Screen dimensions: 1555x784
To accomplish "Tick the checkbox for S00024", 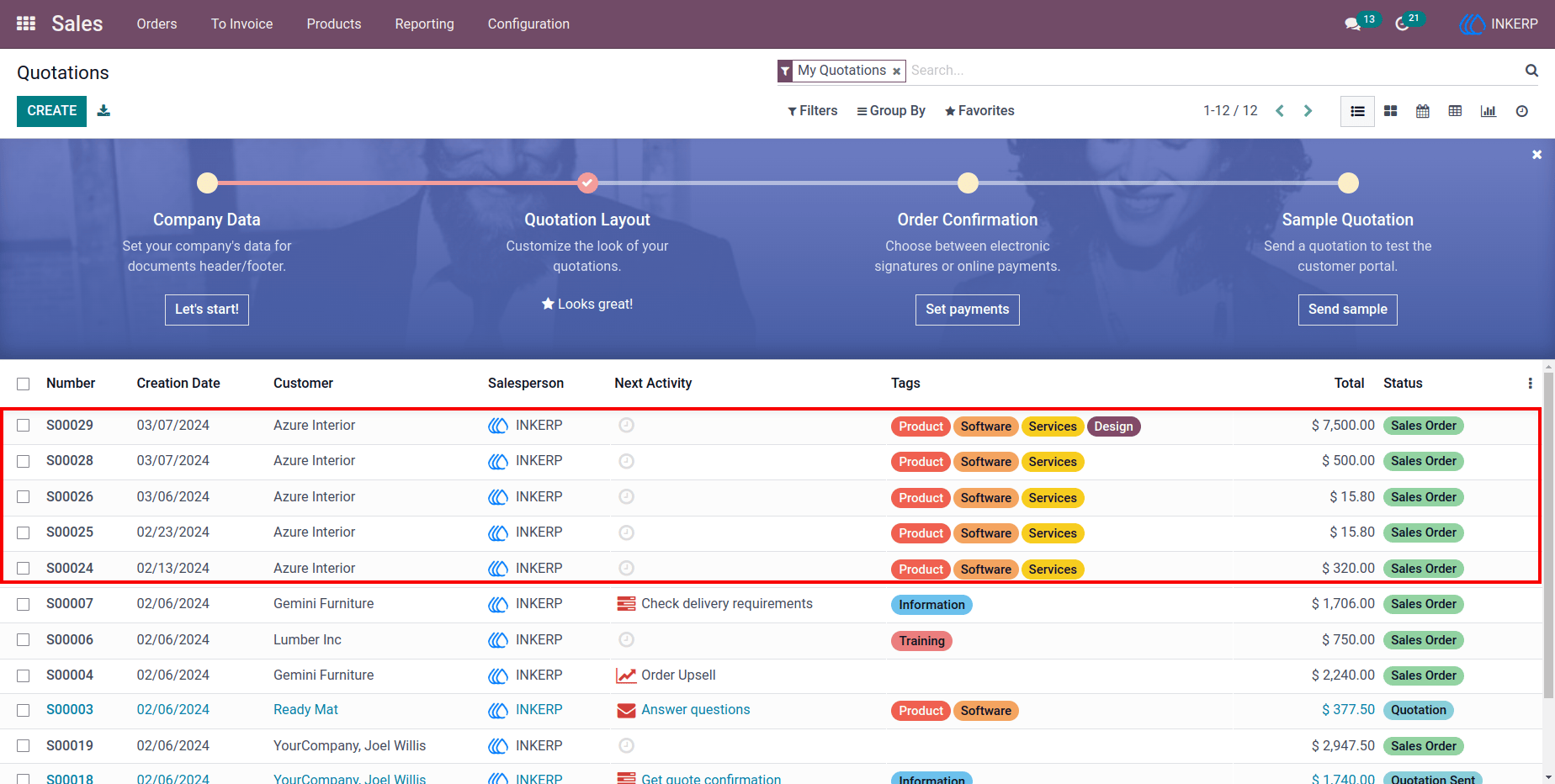I will (x=24, y=569).
